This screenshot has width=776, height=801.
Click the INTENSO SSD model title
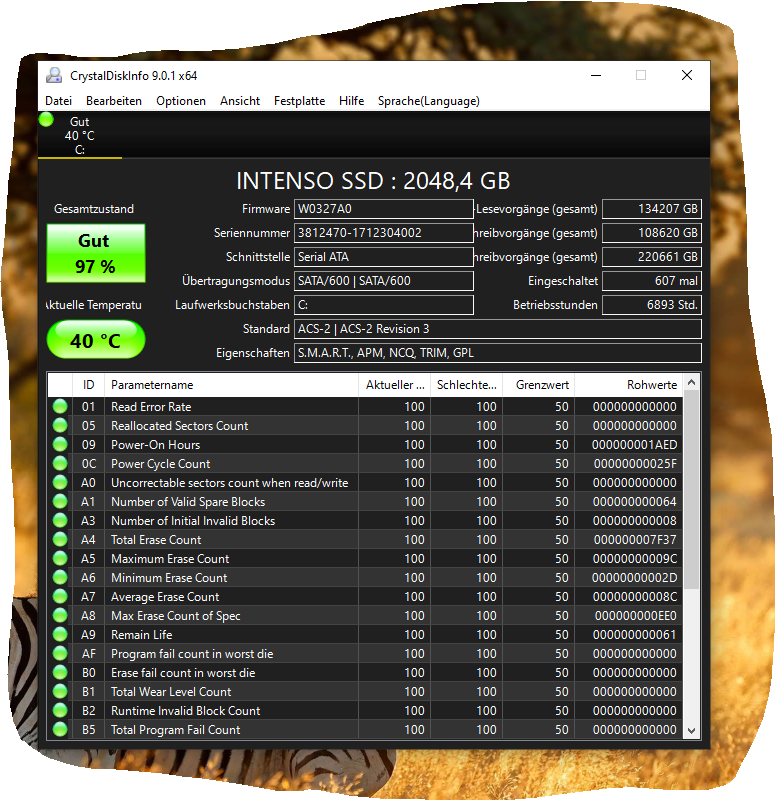(x=373, y=181)
